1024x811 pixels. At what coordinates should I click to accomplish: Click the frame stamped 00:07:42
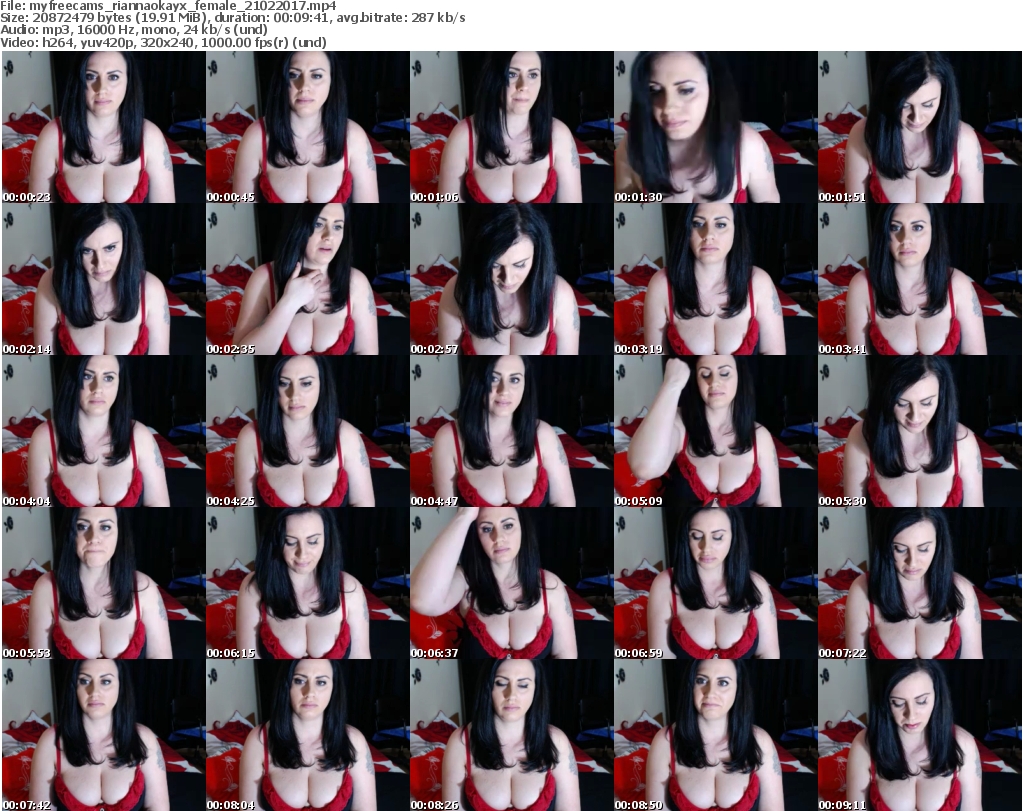tap(103, 735)
